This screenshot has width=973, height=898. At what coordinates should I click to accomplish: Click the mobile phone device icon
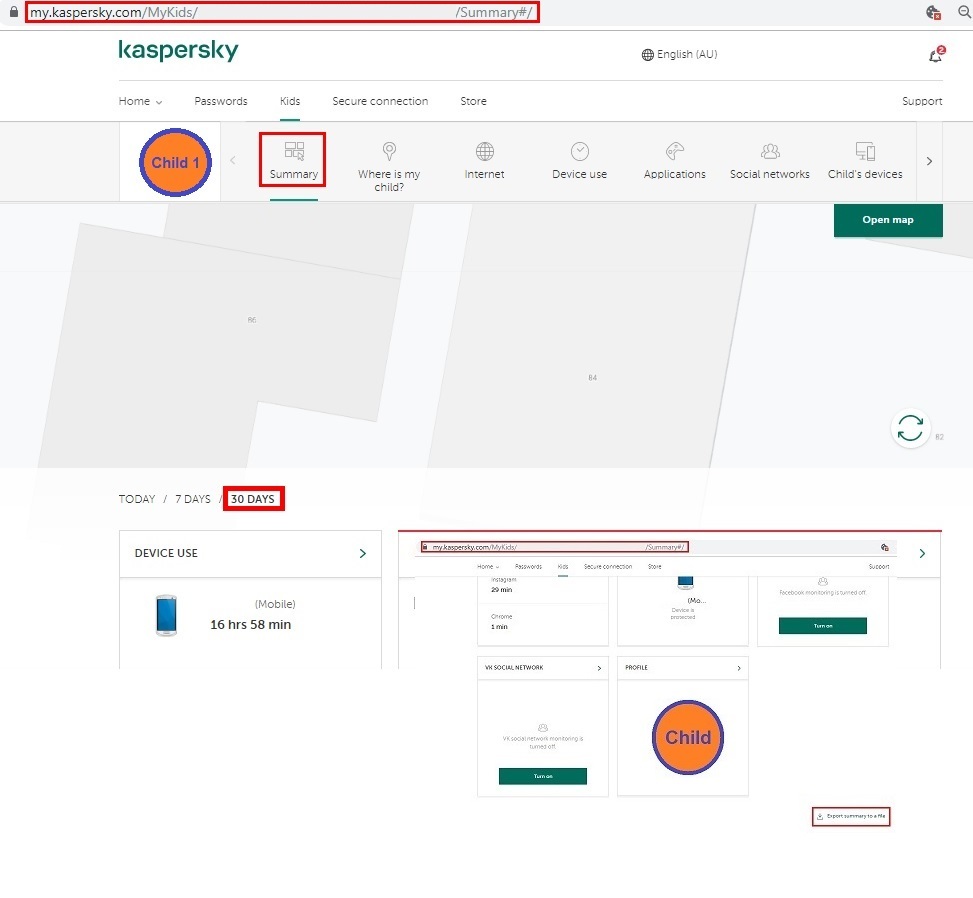[166, 615]
